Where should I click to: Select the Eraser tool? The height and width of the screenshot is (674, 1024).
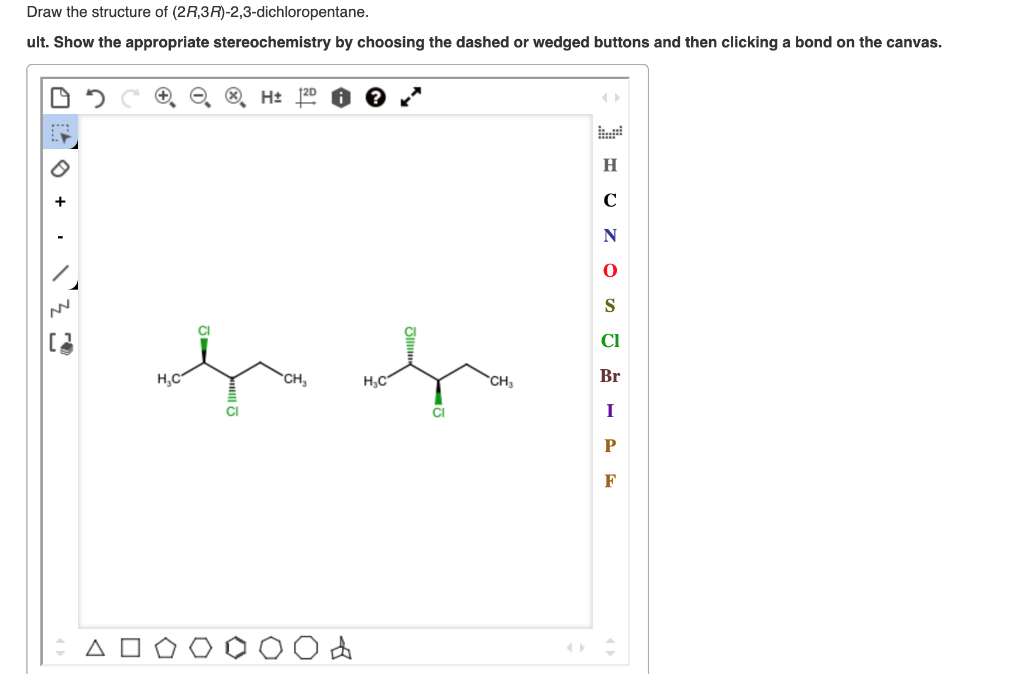click(60, 168)
